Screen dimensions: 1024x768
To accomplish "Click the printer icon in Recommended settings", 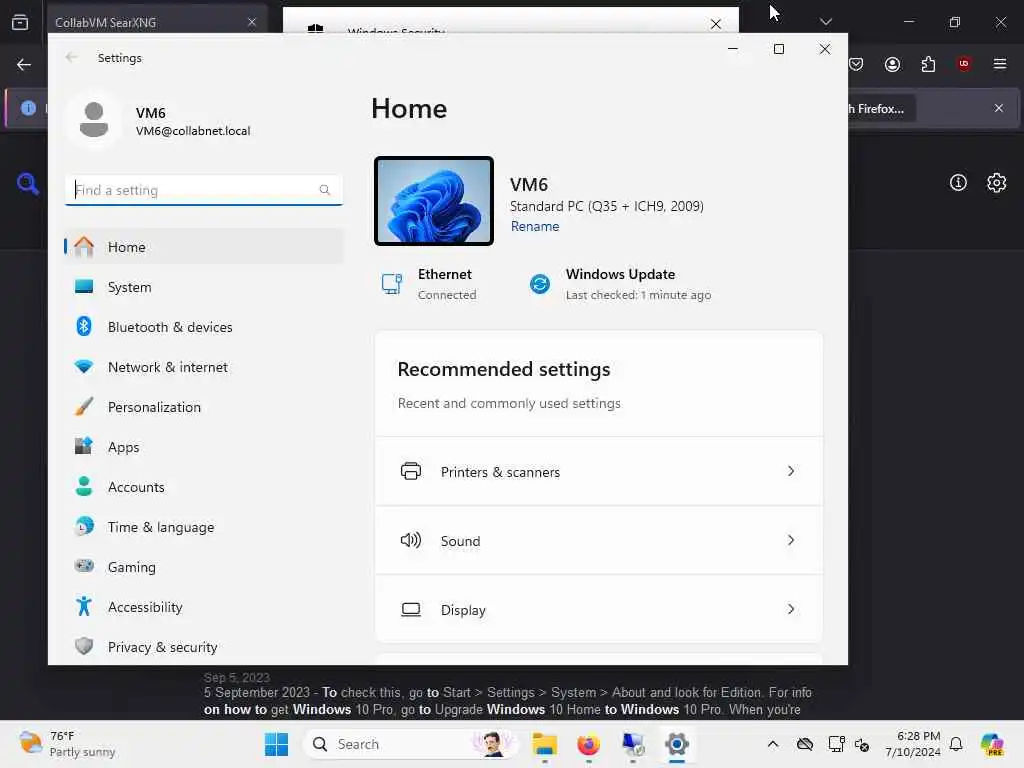I will [411, 472].
